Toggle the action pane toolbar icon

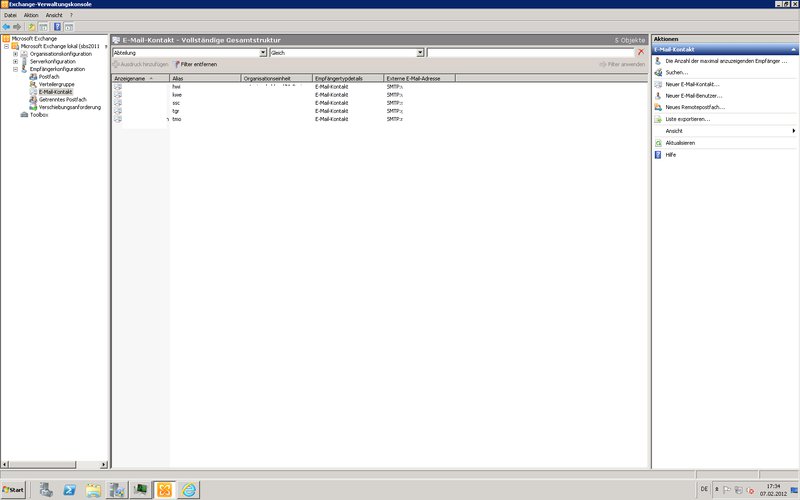point(69,27)
